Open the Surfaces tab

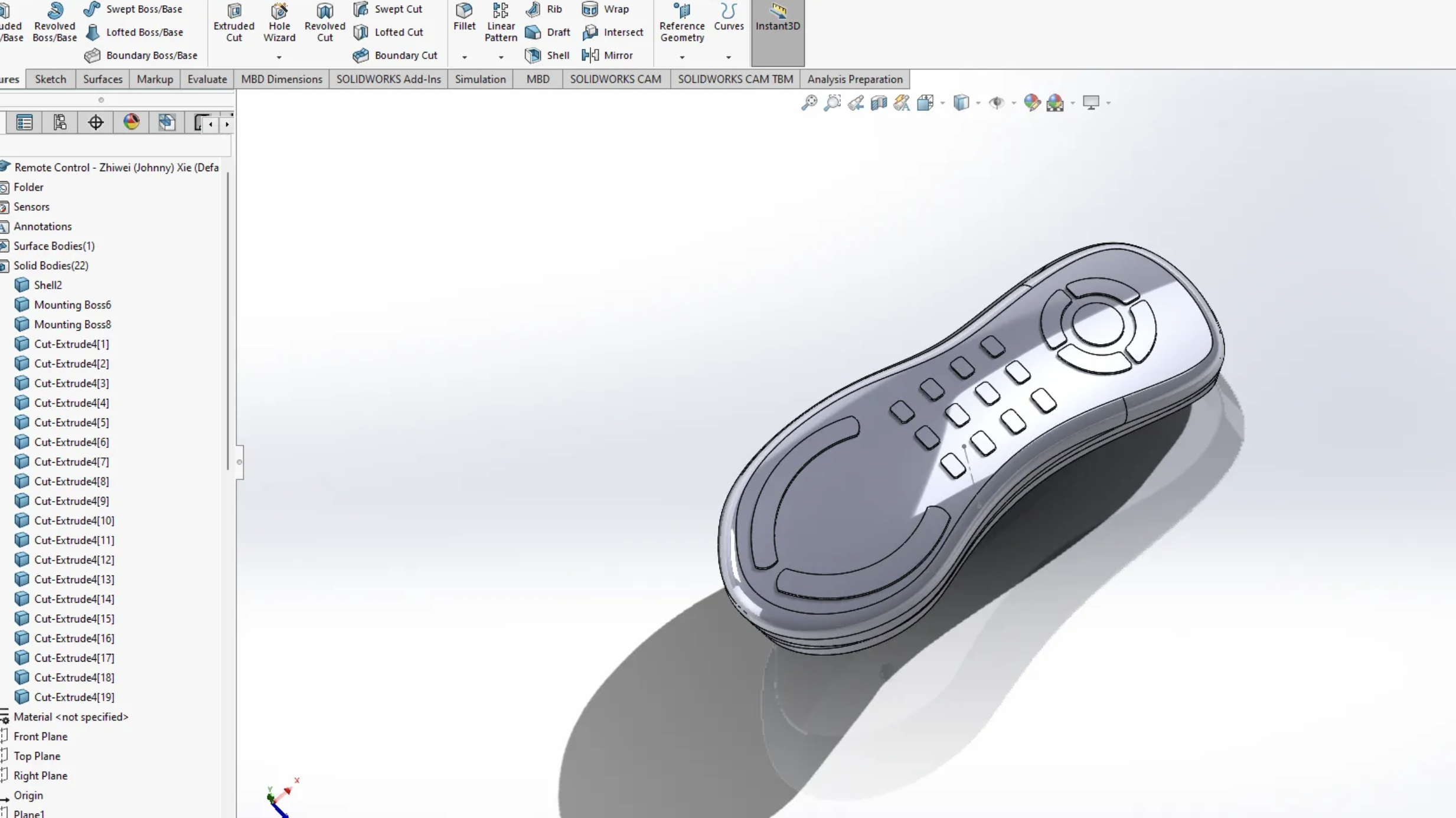pos(102,79)
